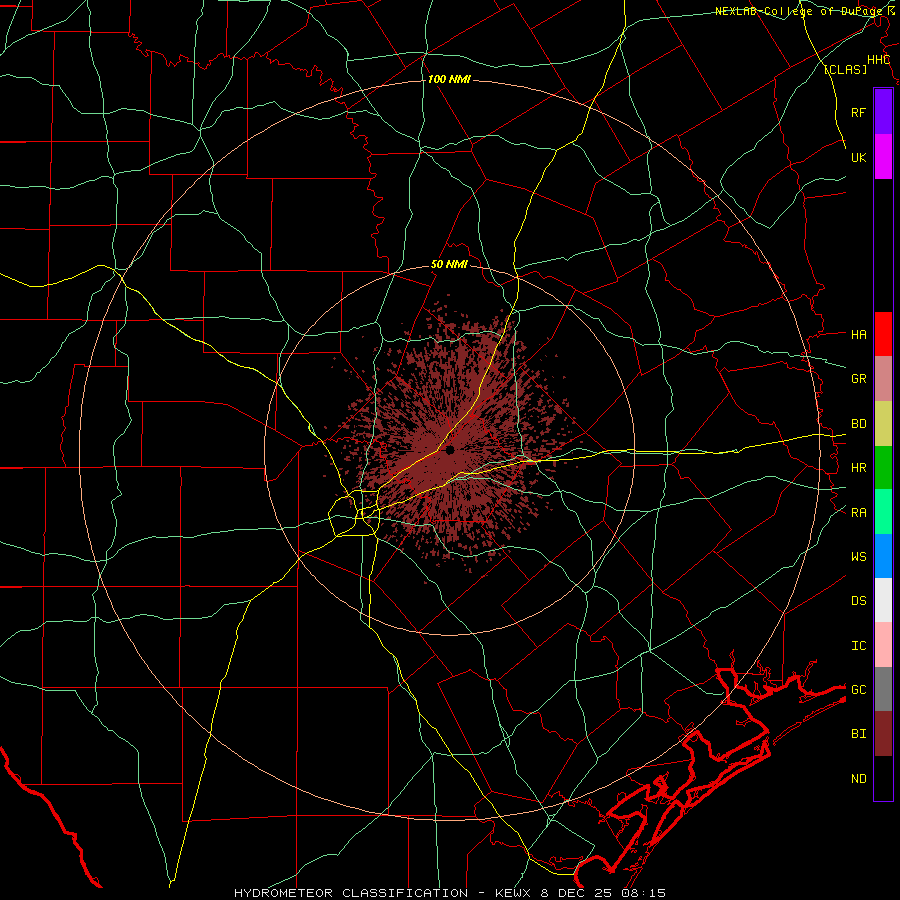
Task: Click the 'BD' legend label
Action: [x=859, y=424]
